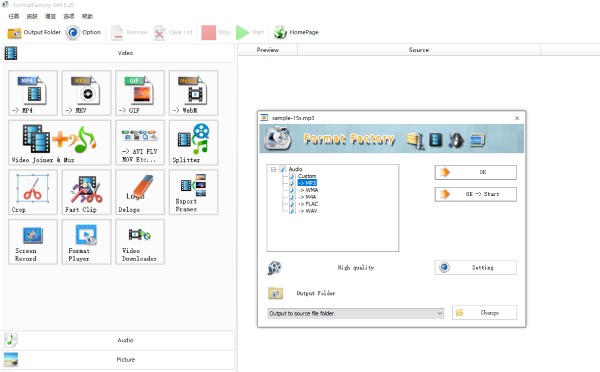Viewport: 600px width, 372px height.
Task: Confirm with the OK button
Action: pyautogui.click(x=476, y=172)
